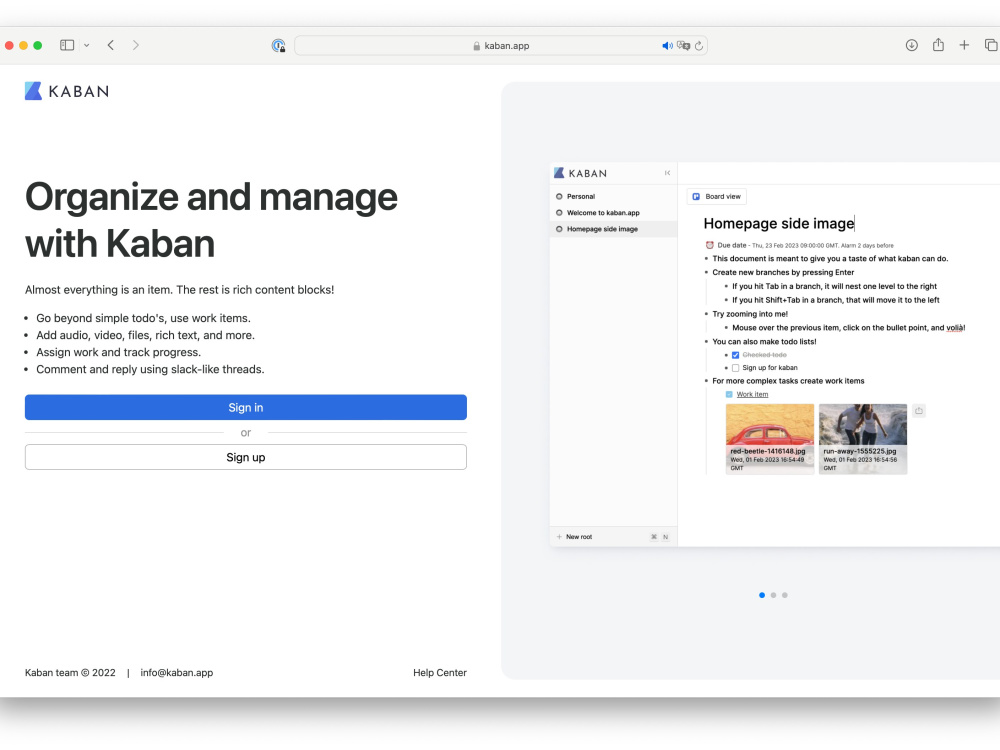The height and width of the screenshot is (750, 1000).
Task: Check the Sign up for kaban checkbox
Action: 735,368
